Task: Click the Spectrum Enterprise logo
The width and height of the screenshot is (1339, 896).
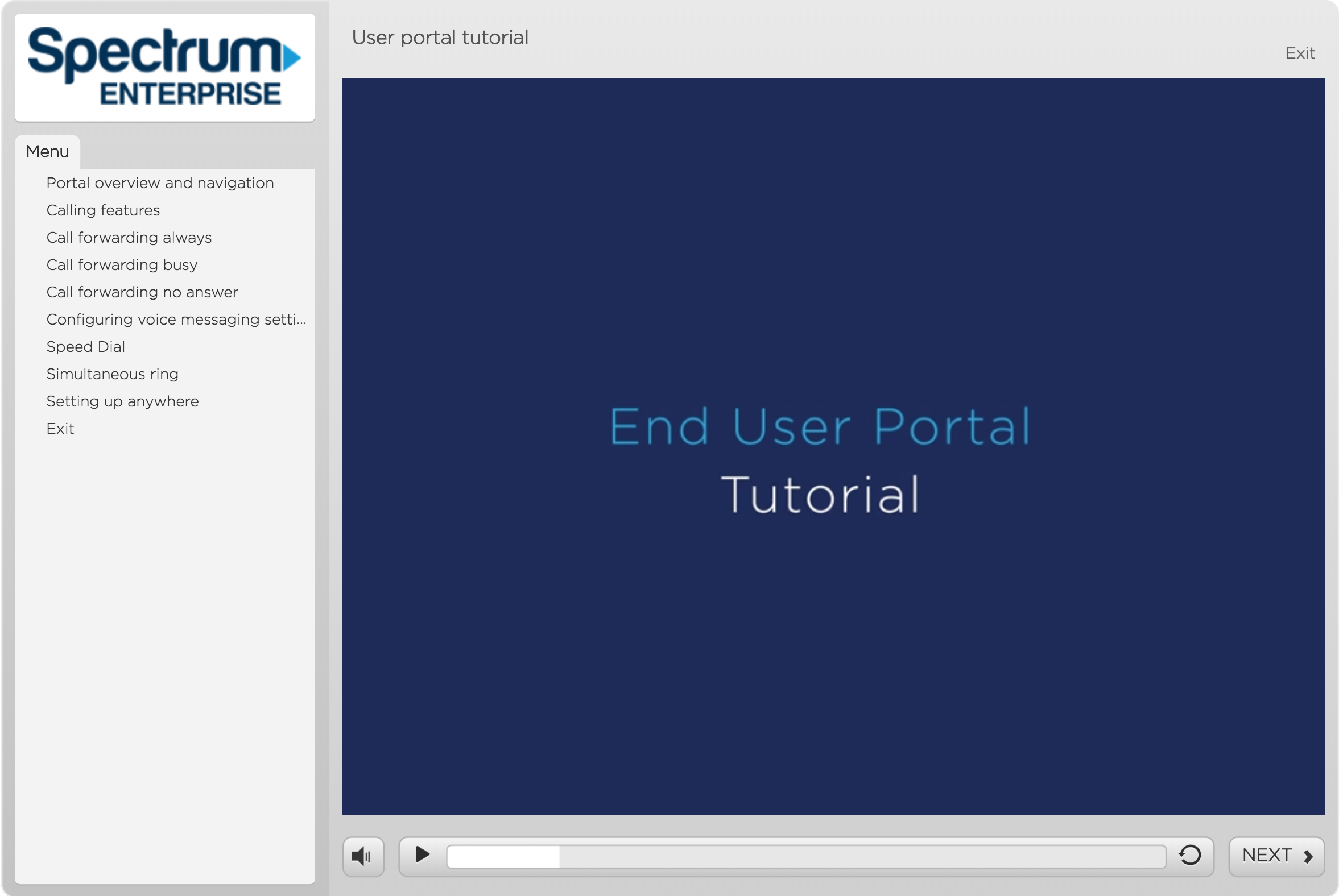Action: point(164,68)
